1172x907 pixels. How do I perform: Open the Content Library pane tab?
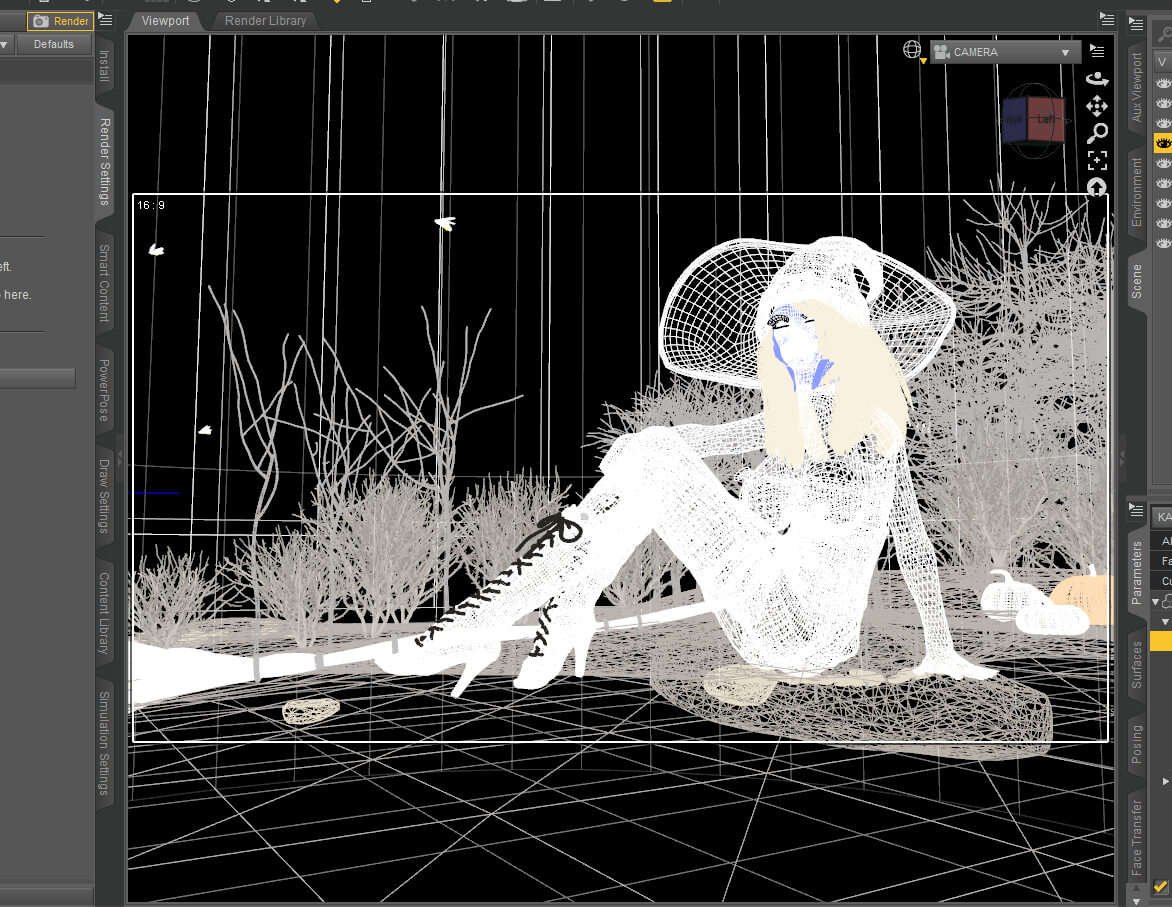click(105, 613)
